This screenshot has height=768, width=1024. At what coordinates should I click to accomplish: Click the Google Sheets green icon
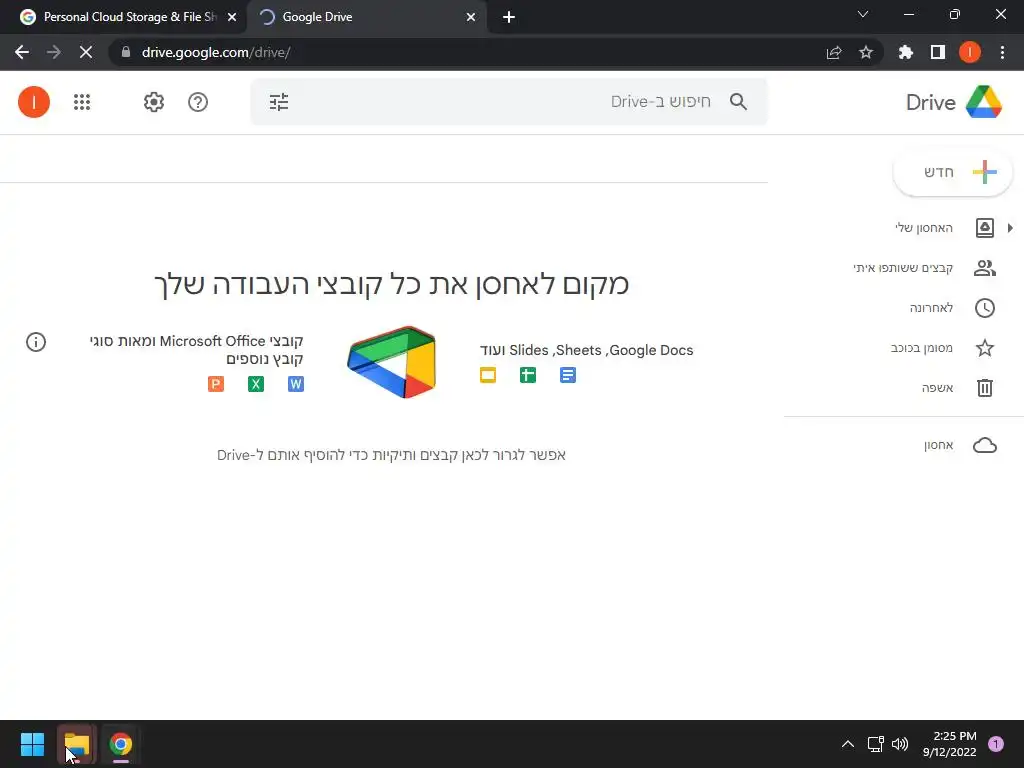[528, 375]
